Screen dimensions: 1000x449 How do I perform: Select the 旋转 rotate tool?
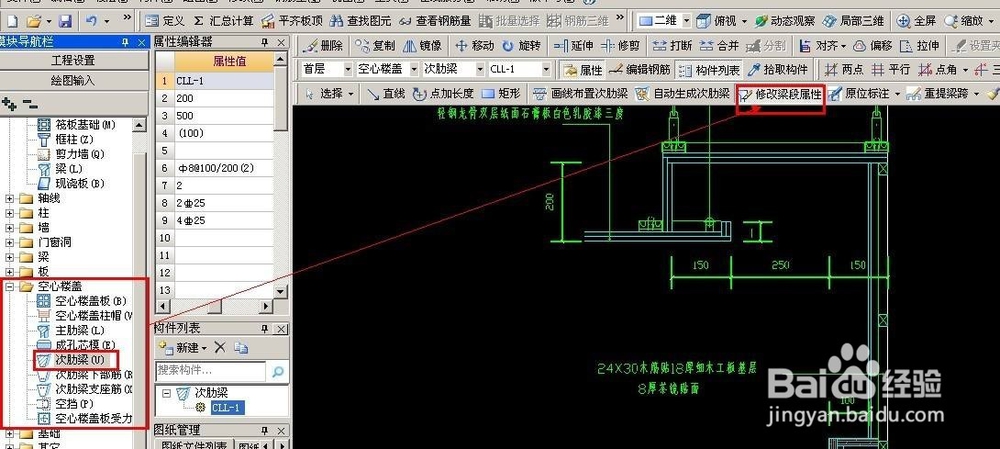(x=522, y=46)
